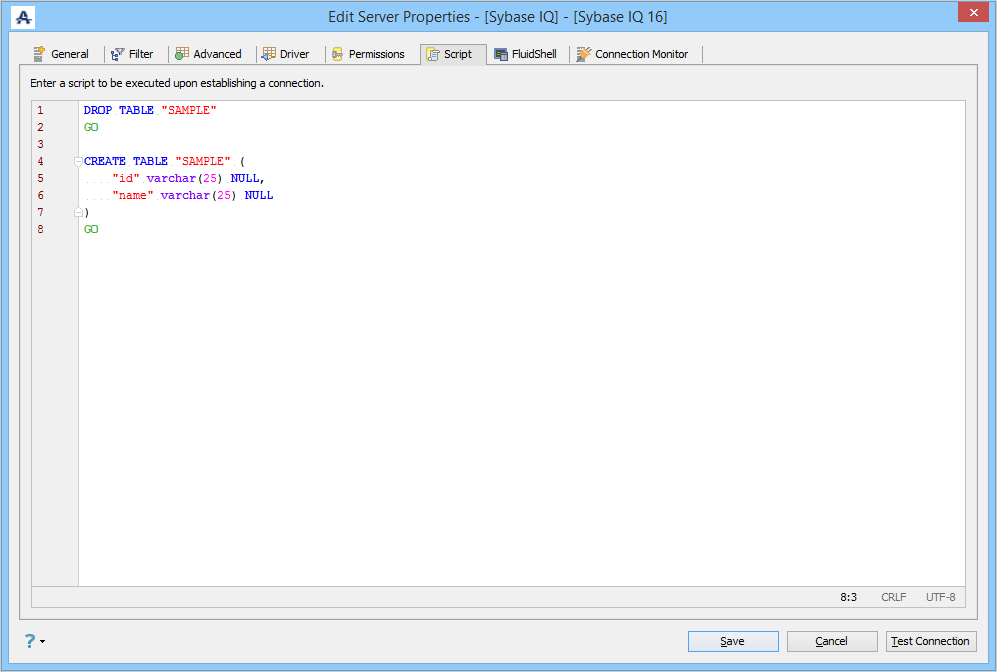Screen dimensions: 997x672
Task: Open the Advanced tab
Action: (209, 54)
